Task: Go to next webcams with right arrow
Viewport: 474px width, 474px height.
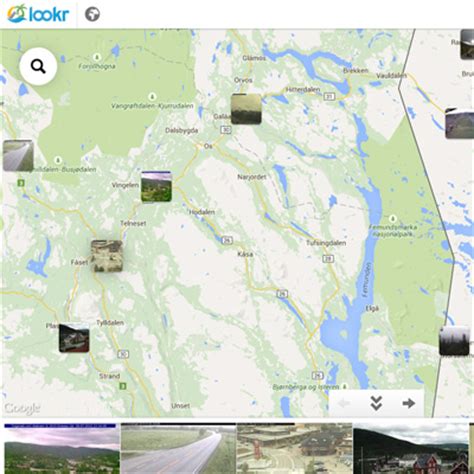Action: click(408, 403)
